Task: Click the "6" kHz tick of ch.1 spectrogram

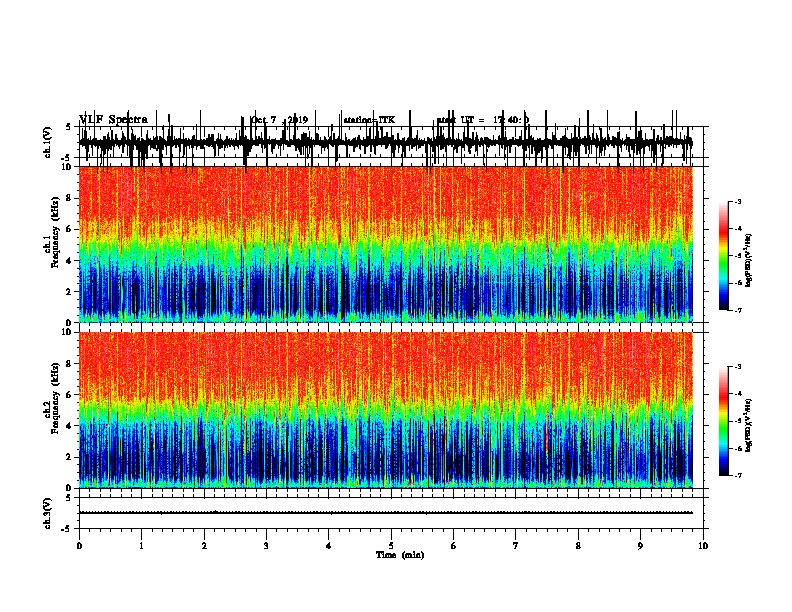Action: [x=70, y=229]
